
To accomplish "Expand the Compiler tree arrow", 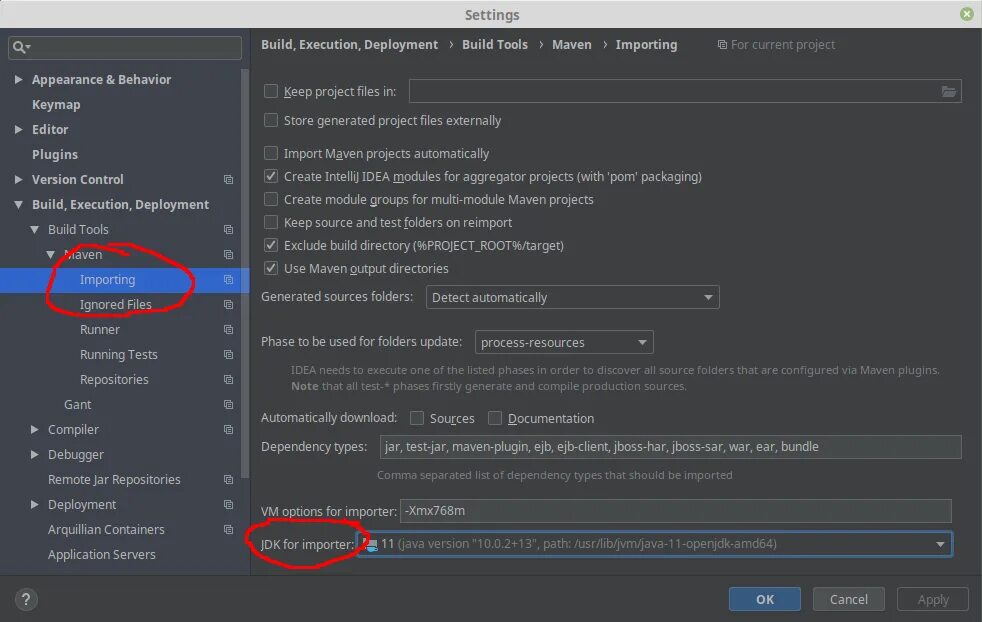I will (34, 430).
